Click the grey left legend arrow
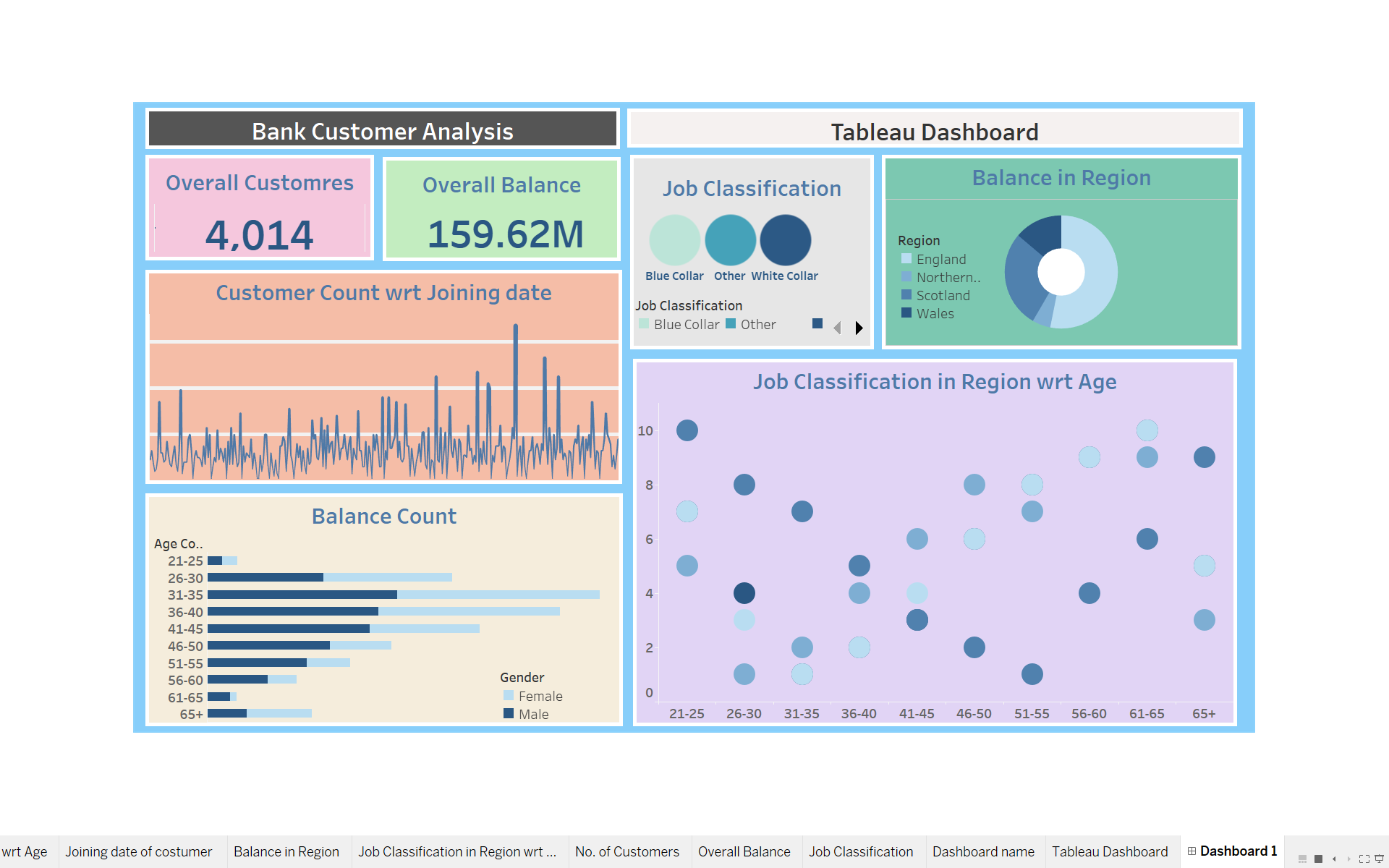 point(837,328)
